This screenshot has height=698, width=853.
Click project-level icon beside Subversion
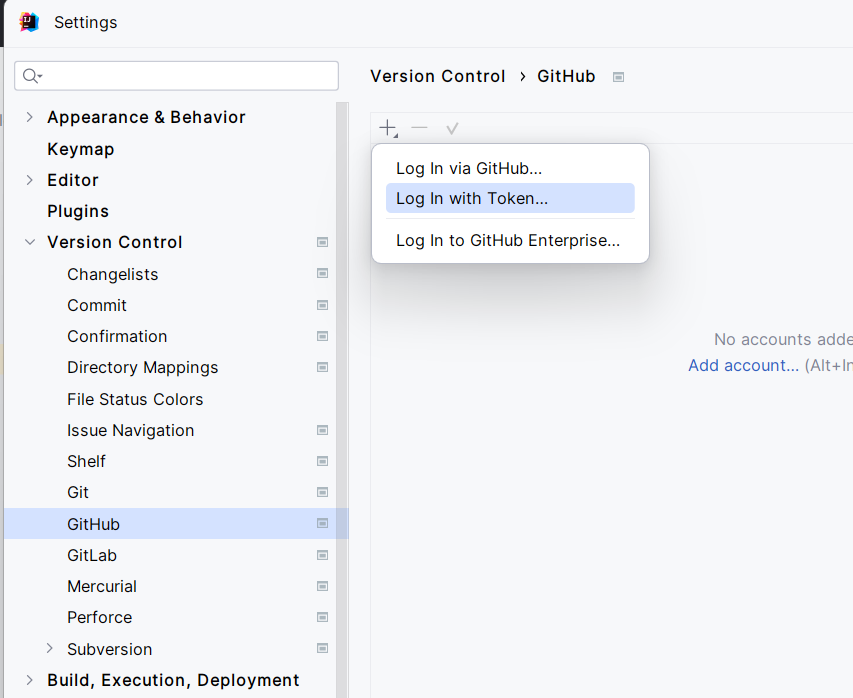pos(323,648)
